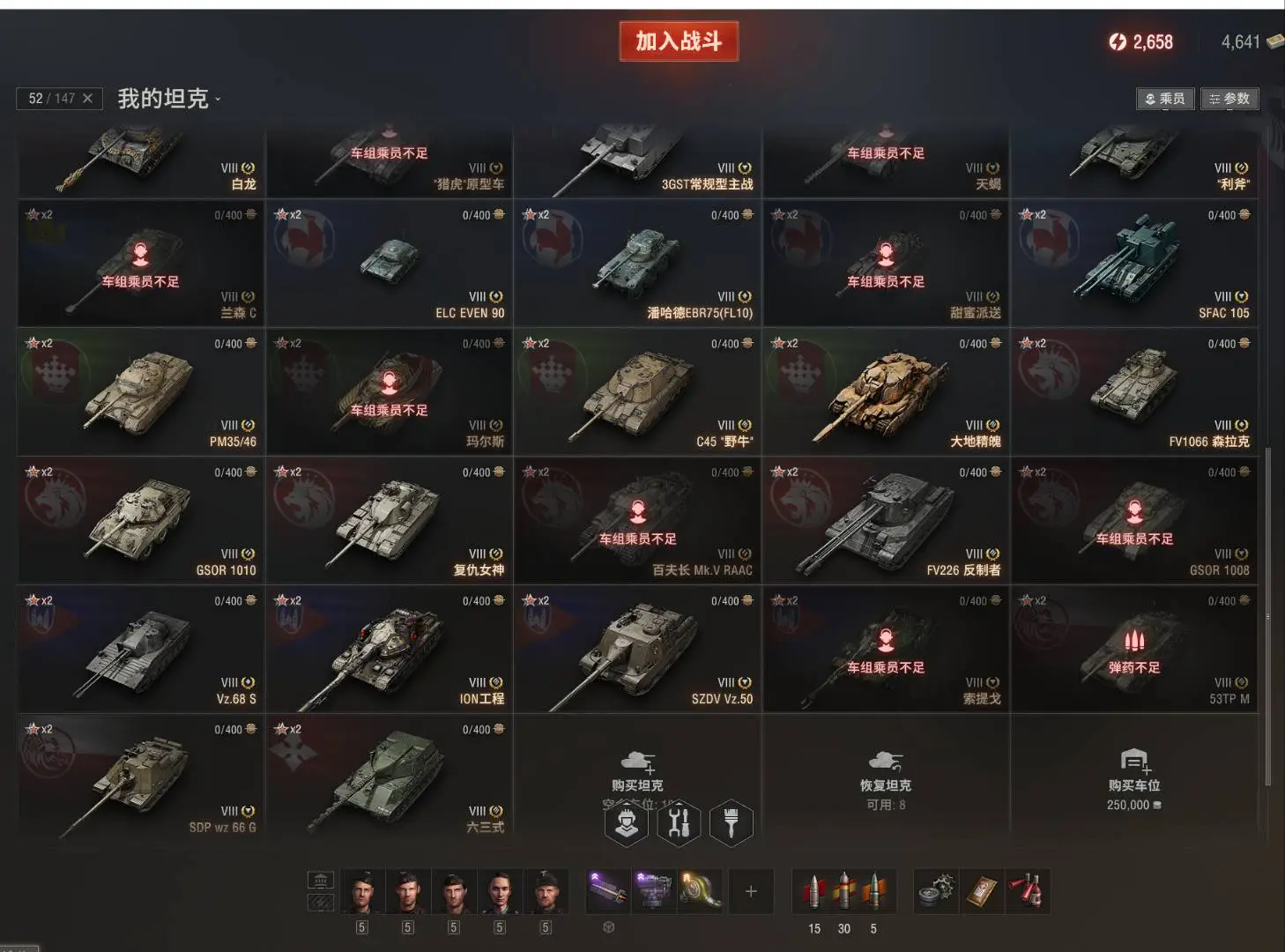The height and width of the screenshot is (952, 1285).
Task: Click the turbocharger equipment slot
Action: pyautogui.click(x=700, y=891)
